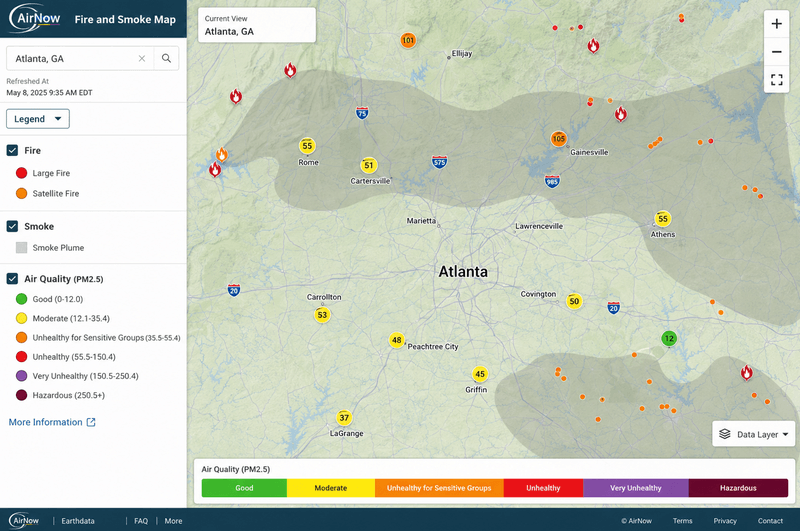
Task: Uncheck the Smoke layer checkbox
Action: click(x=12, y=226)
